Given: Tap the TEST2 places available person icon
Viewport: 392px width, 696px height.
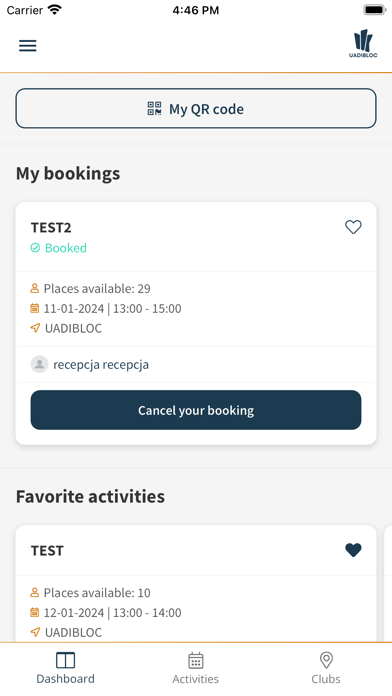Looking at the screenshot, I should [x=35, y=289].
